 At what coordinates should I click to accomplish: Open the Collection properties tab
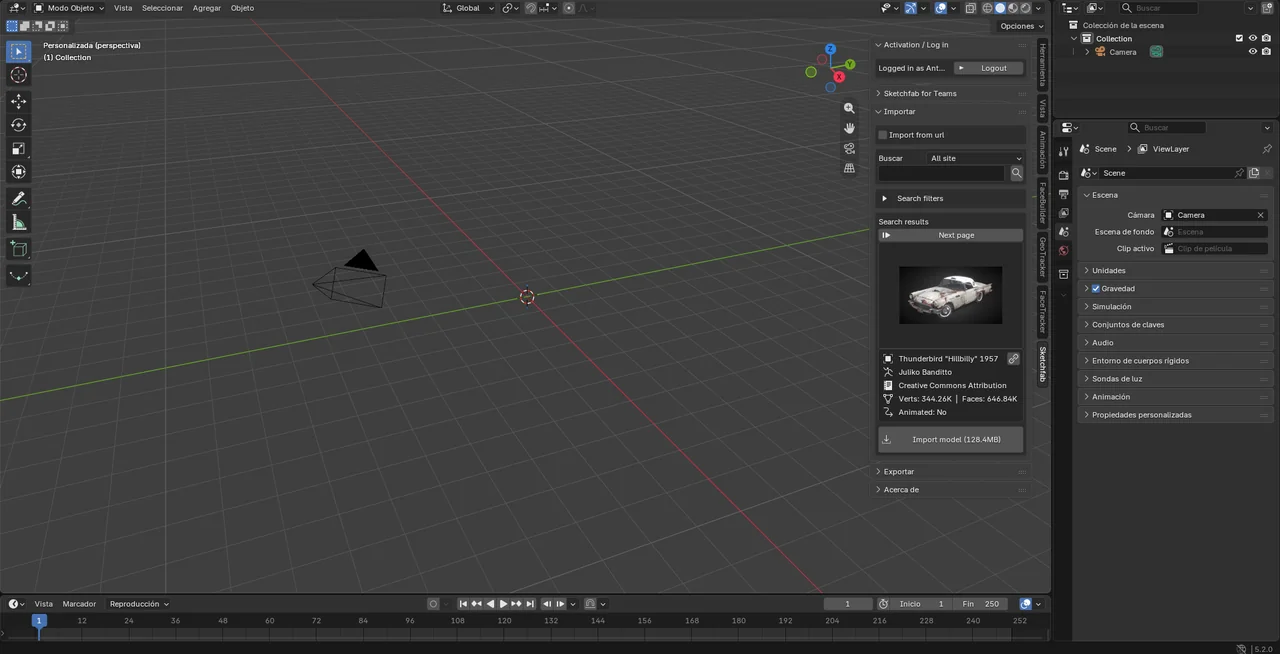(x=1063, y=274)
